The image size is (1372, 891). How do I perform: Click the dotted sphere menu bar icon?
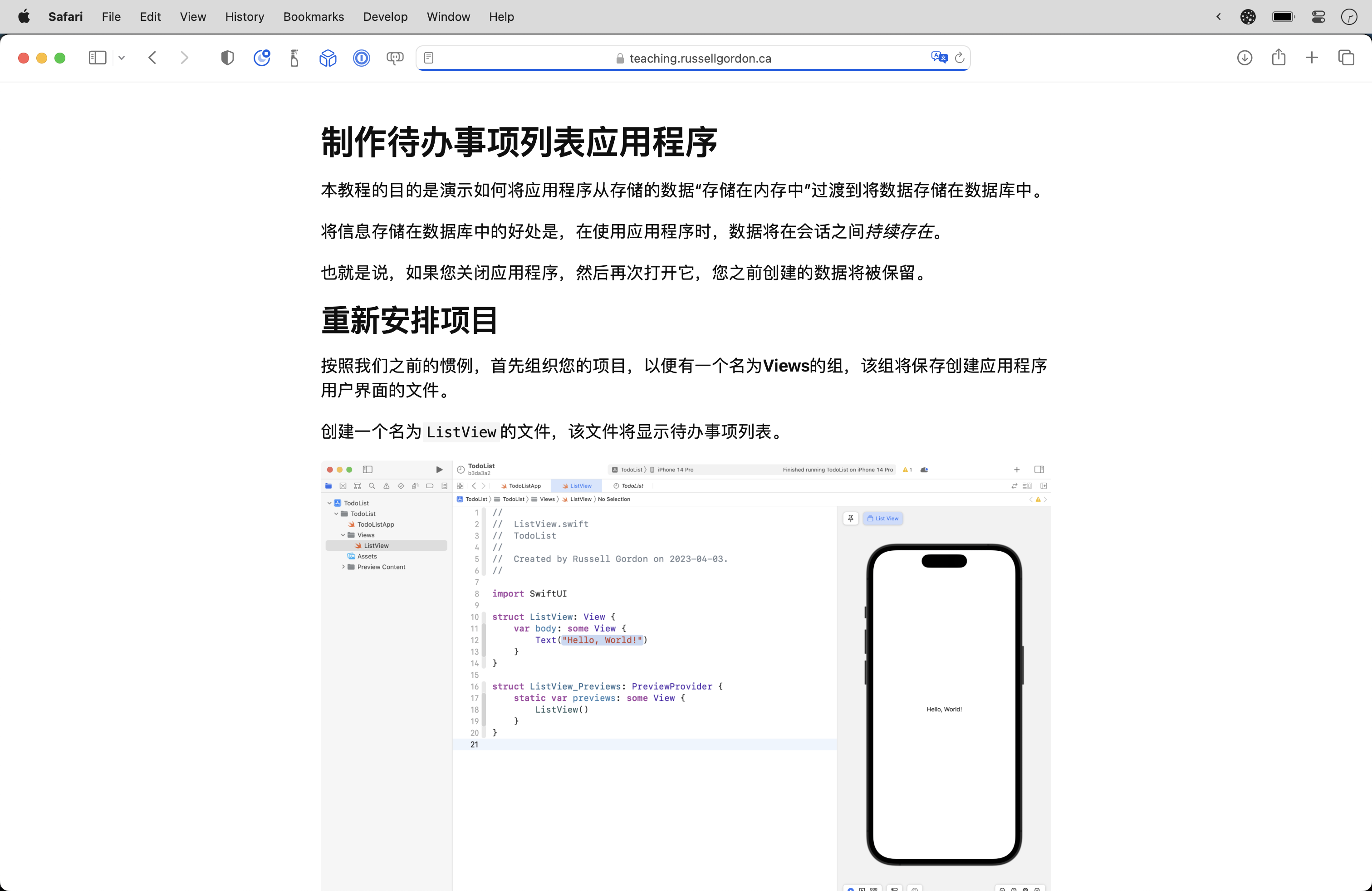pyautogui.click(x=1248, y=17)
